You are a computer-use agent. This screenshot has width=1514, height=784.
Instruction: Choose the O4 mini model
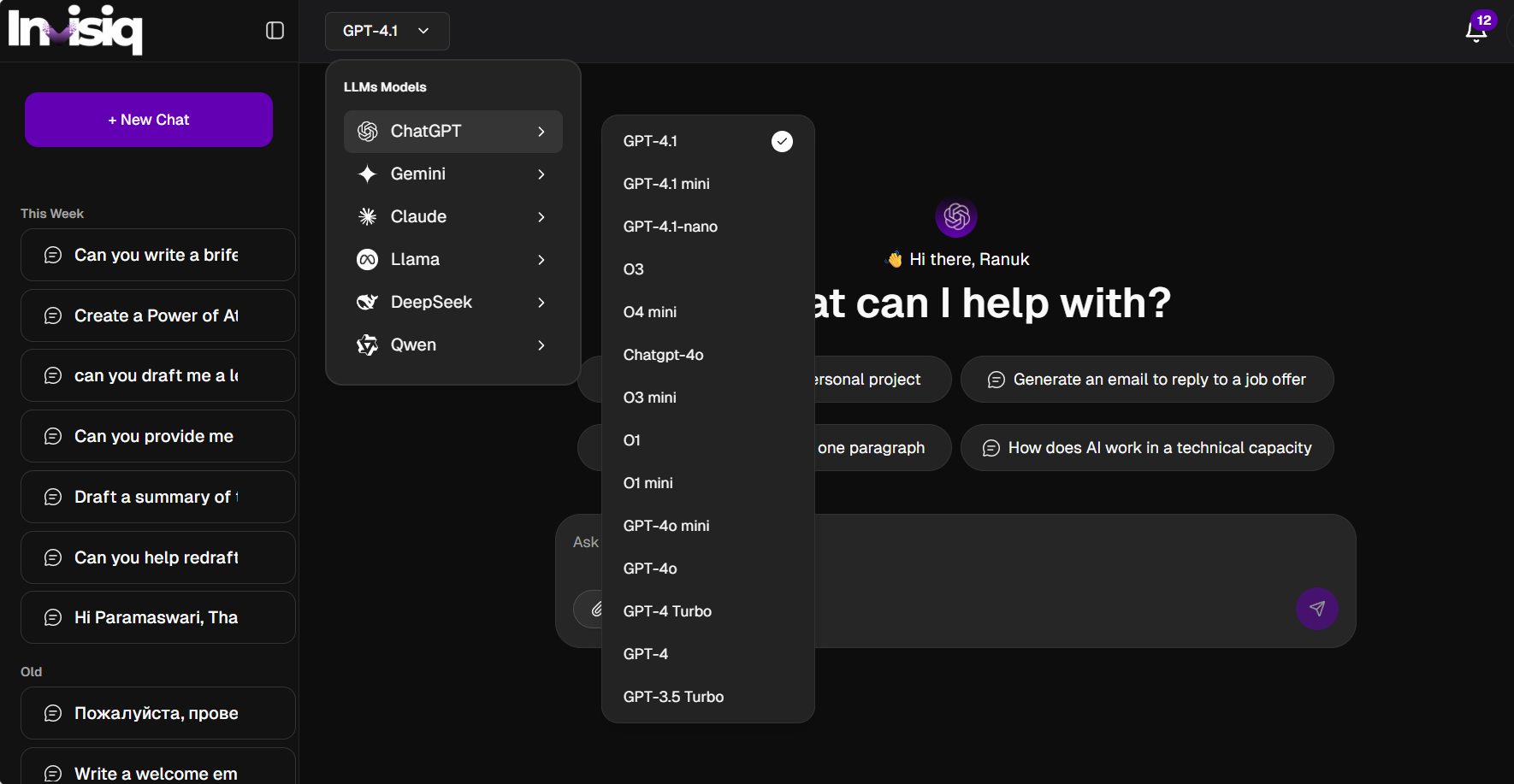(708, 312)
